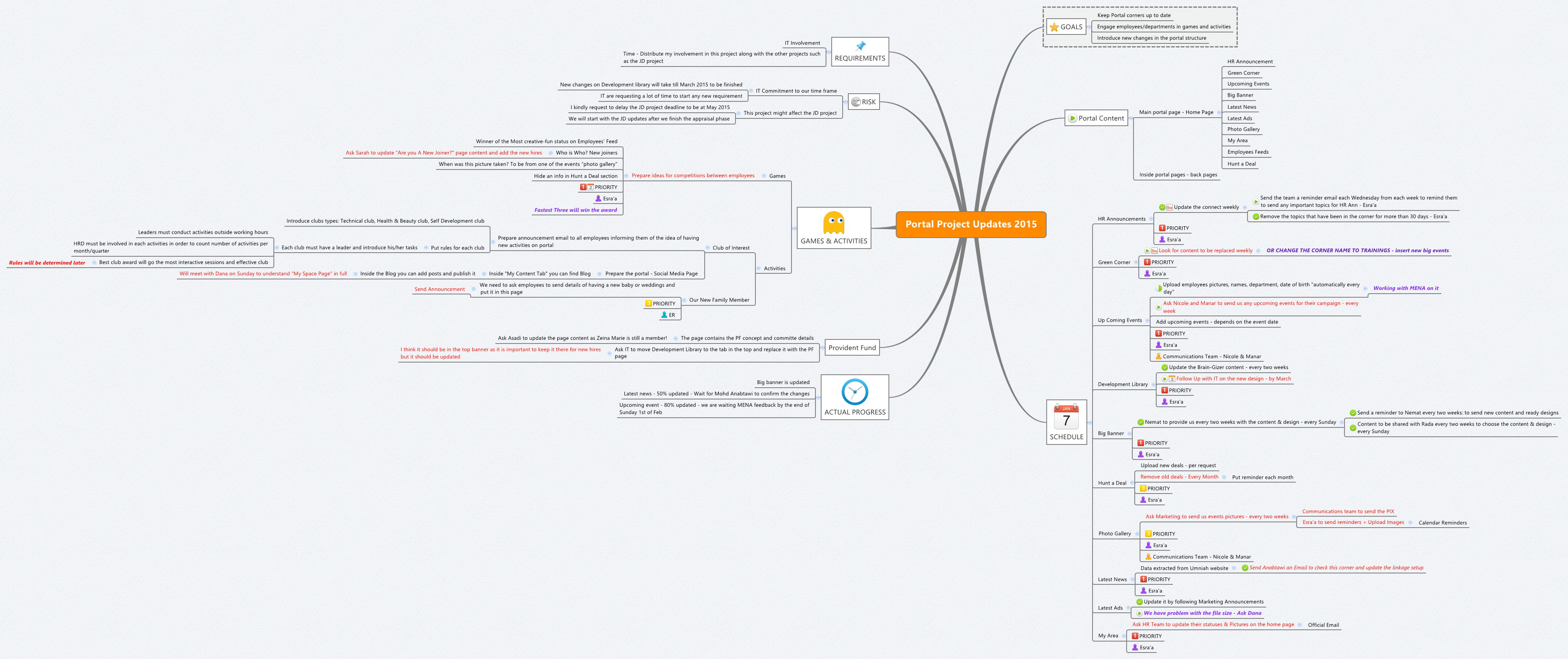Select Hunt a Deal under Main portal page

(1242, 164)
